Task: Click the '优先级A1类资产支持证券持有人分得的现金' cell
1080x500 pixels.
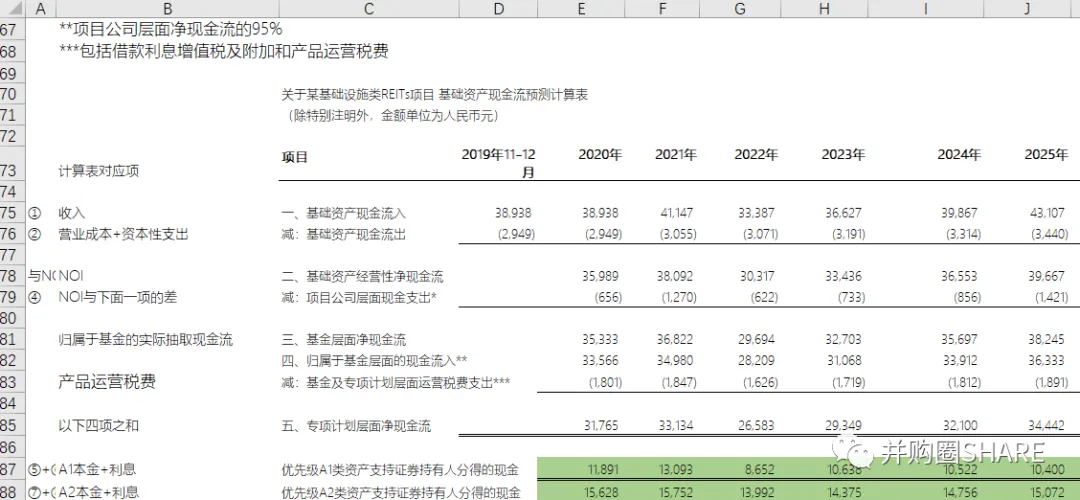Action: point(400,470)
